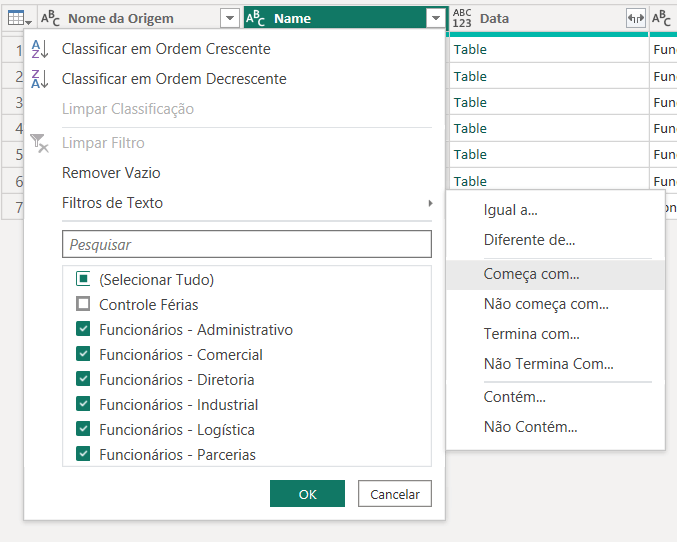Uncheck Funcionários - Industrial checkbox
Image resolution: width=677 pixels, height=542 pixels.
[83, 404]
